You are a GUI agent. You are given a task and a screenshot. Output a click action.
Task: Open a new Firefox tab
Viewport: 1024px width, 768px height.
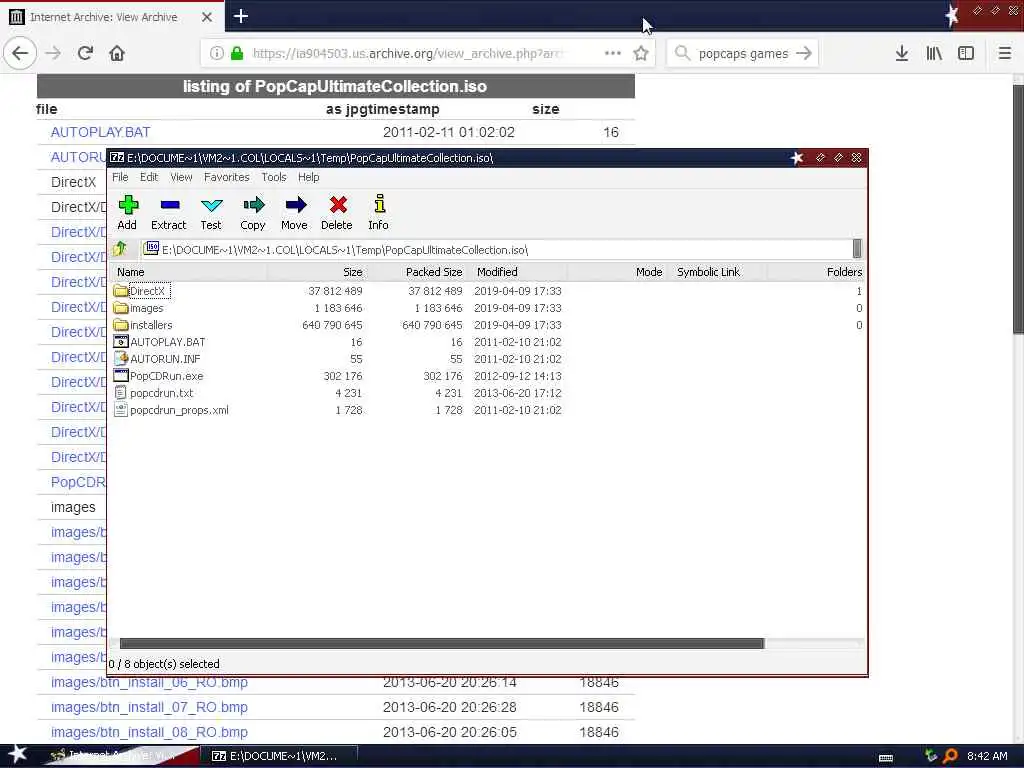pos(241,16)
